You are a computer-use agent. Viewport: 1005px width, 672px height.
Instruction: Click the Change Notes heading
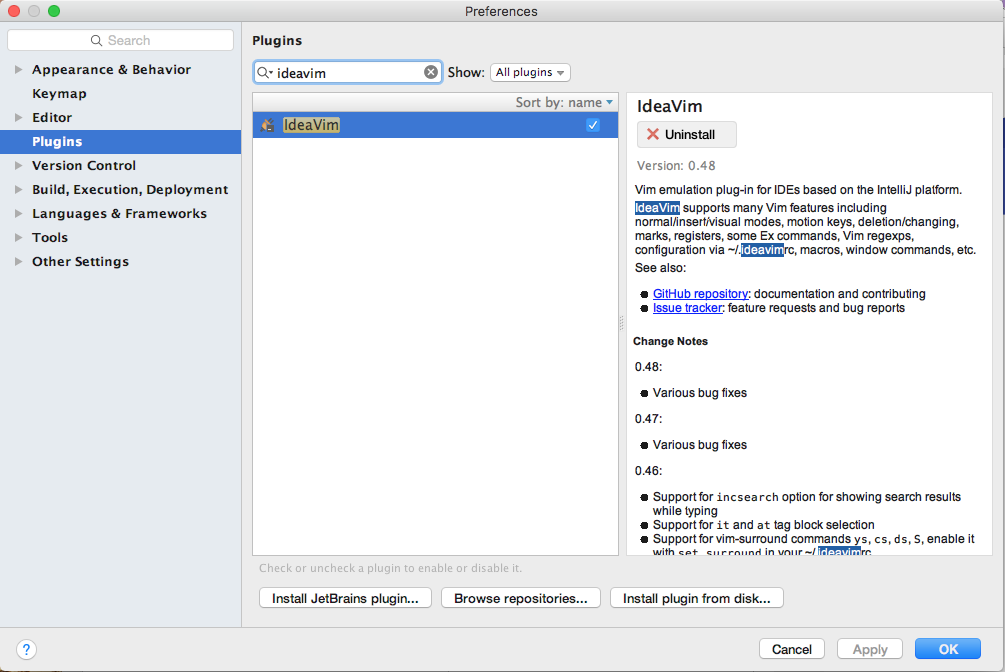670,341
